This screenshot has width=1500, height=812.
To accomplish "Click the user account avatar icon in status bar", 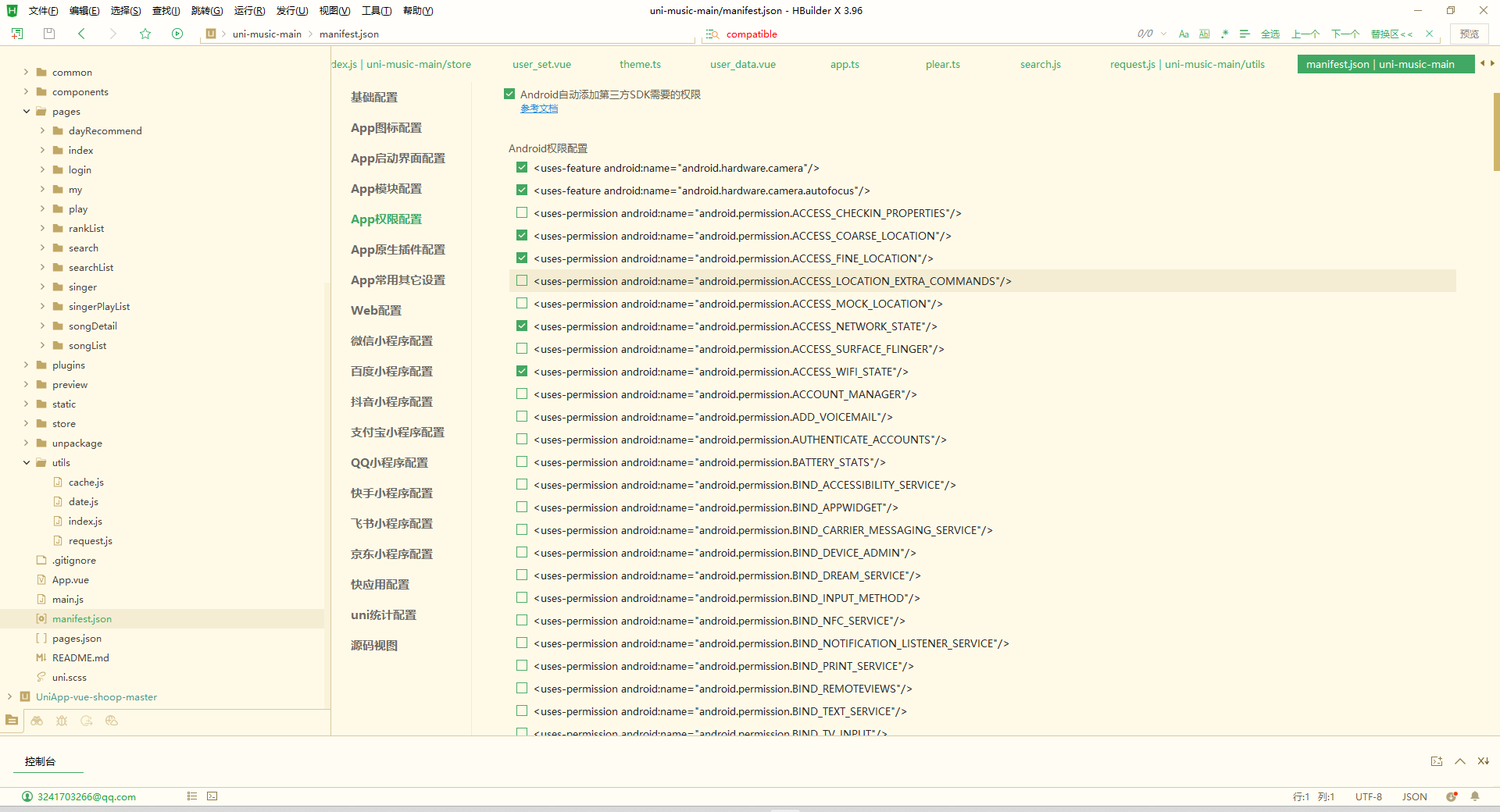I will coord(27,796).
